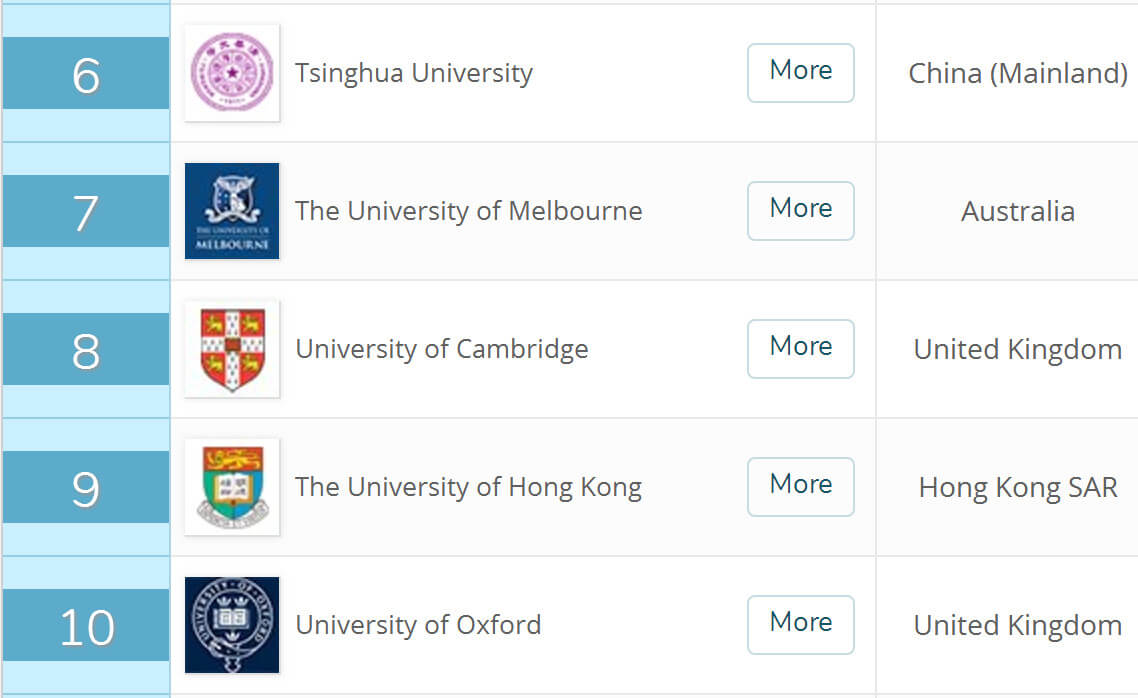Open the University of Cambridge name link
Screen dimensions: 1138x698
[441, 349]
